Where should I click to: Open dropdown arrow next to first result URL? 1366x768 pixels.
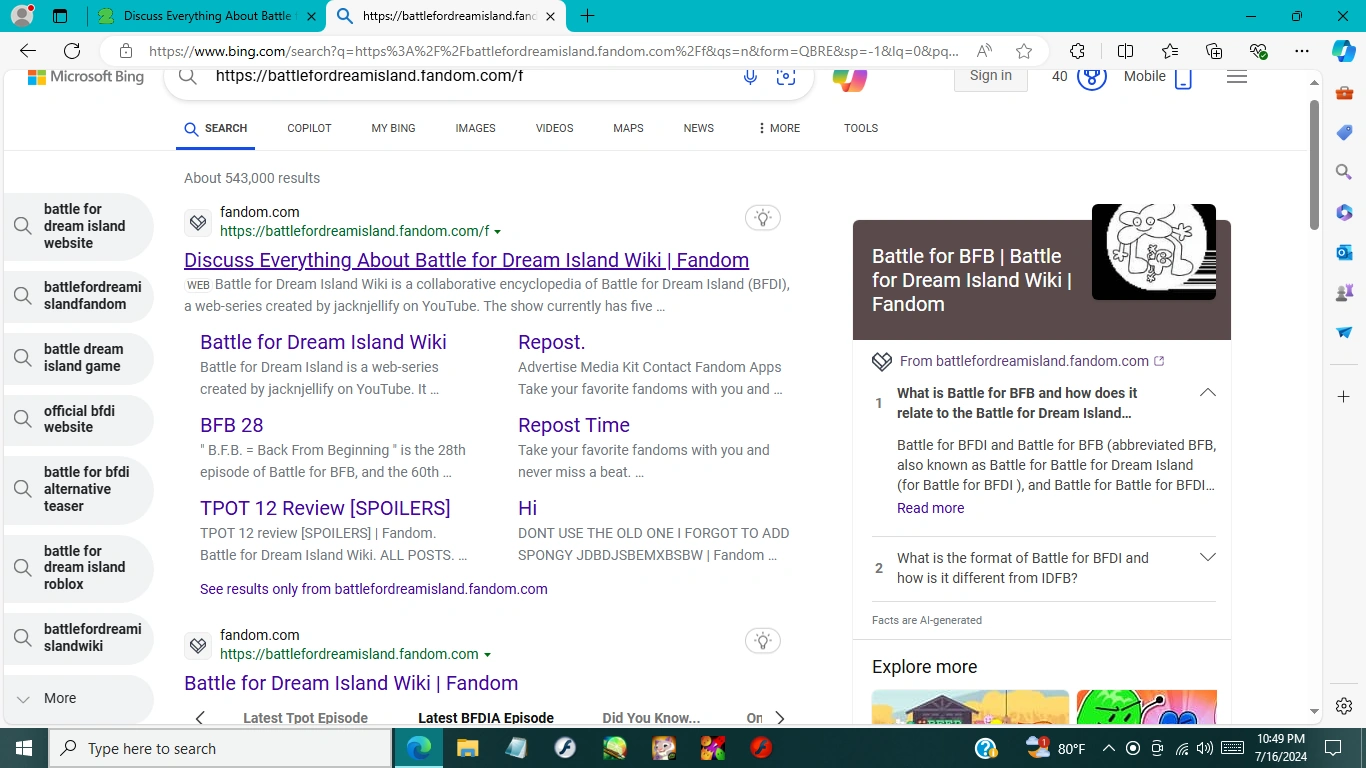coord(498,232)
